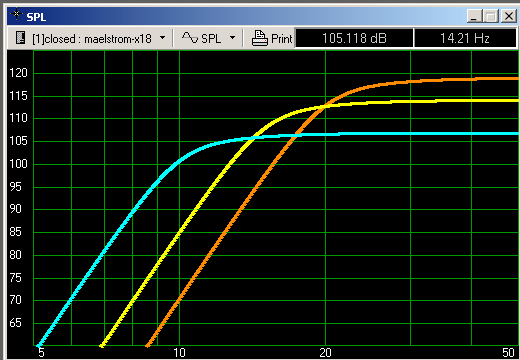The image size is (520, 360).
Task: Expand the SPL graph type dropdown
Action: pos(233,38)
